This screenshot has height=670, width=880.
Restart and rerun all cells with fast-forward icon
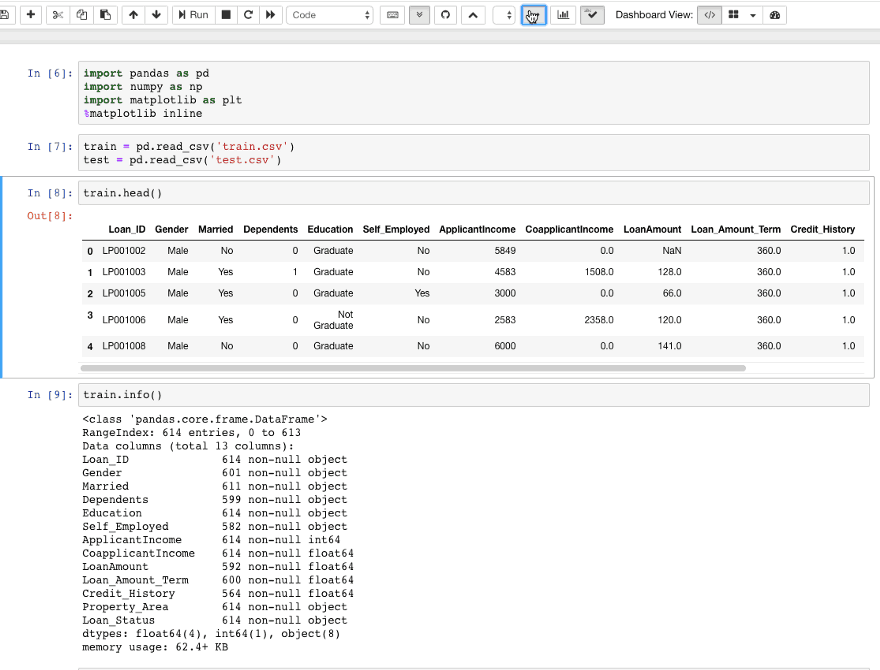(x=271, y=15)
